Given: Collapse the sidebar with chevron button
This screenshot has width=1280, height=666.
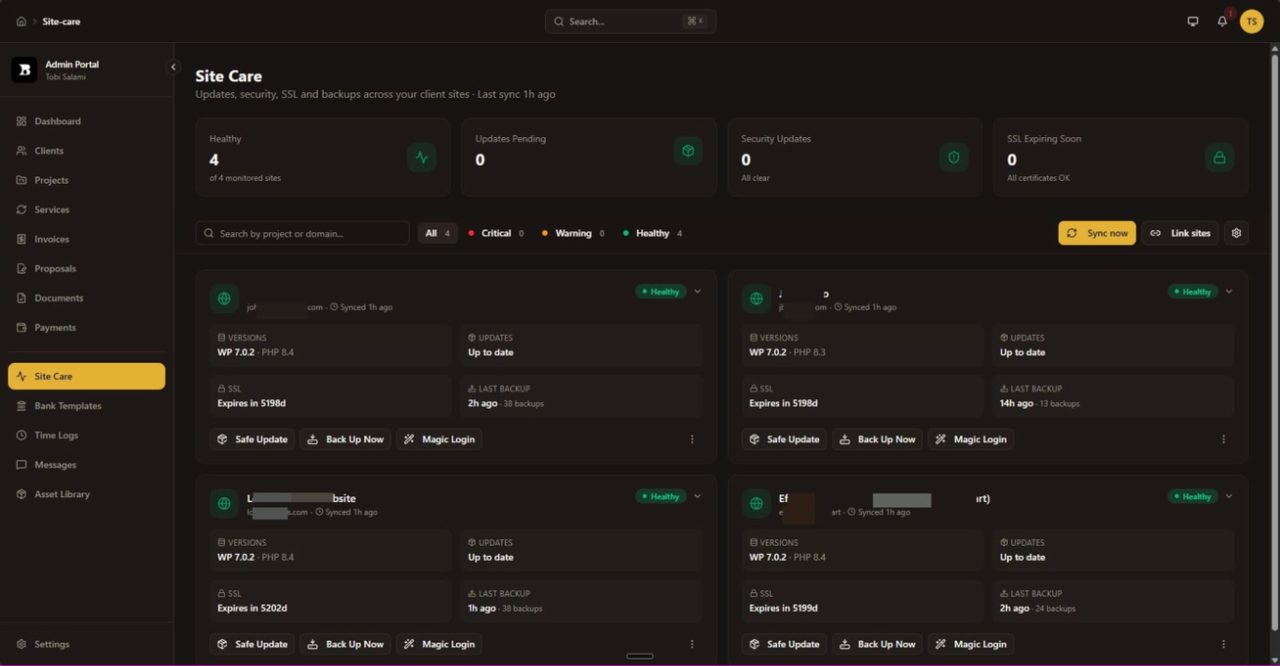Looking at the screenshot, I should tap(173, 67).
